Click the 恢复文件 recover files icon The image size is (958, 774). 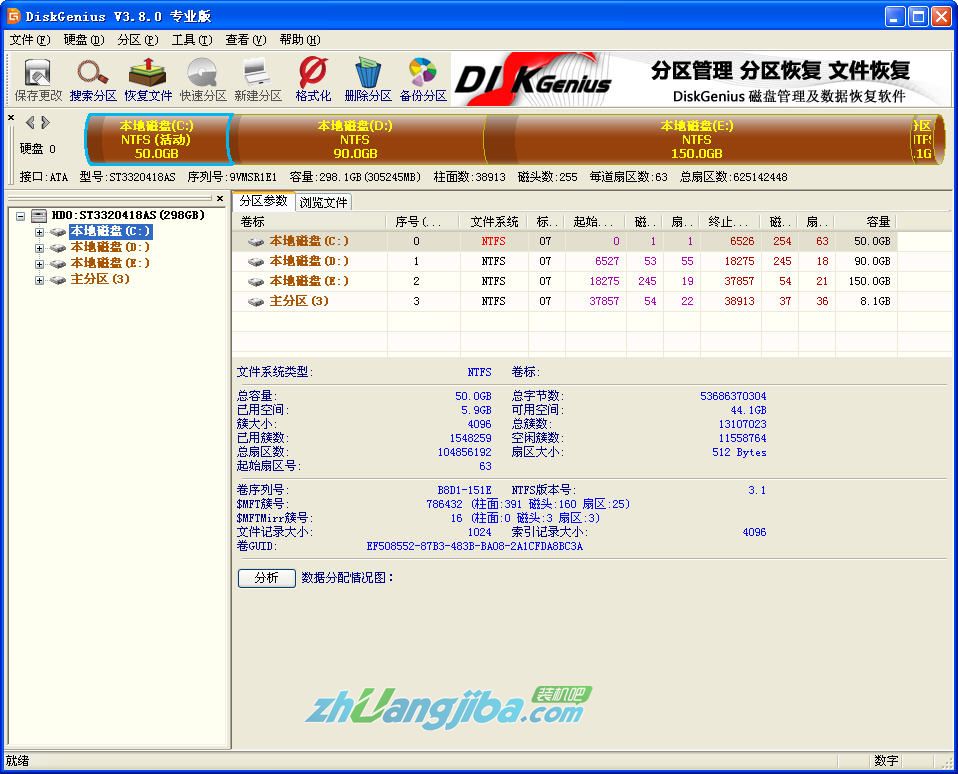click(148, 80)
